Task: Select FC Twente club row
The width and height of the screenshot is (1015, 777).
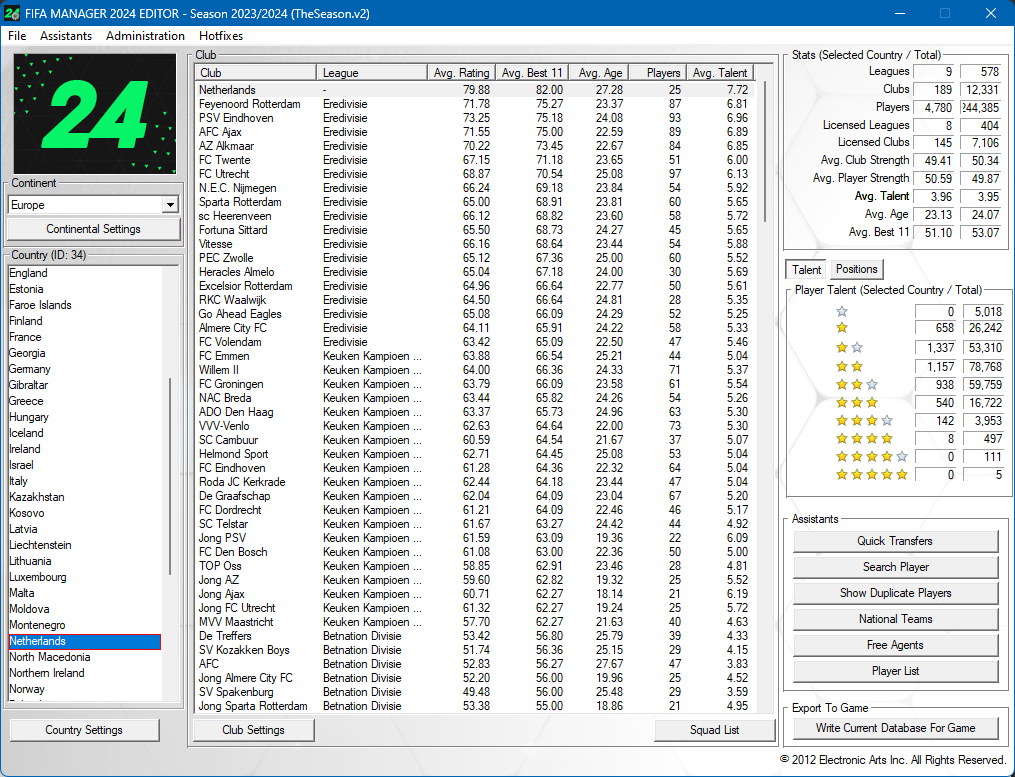Action: (474, 160)
